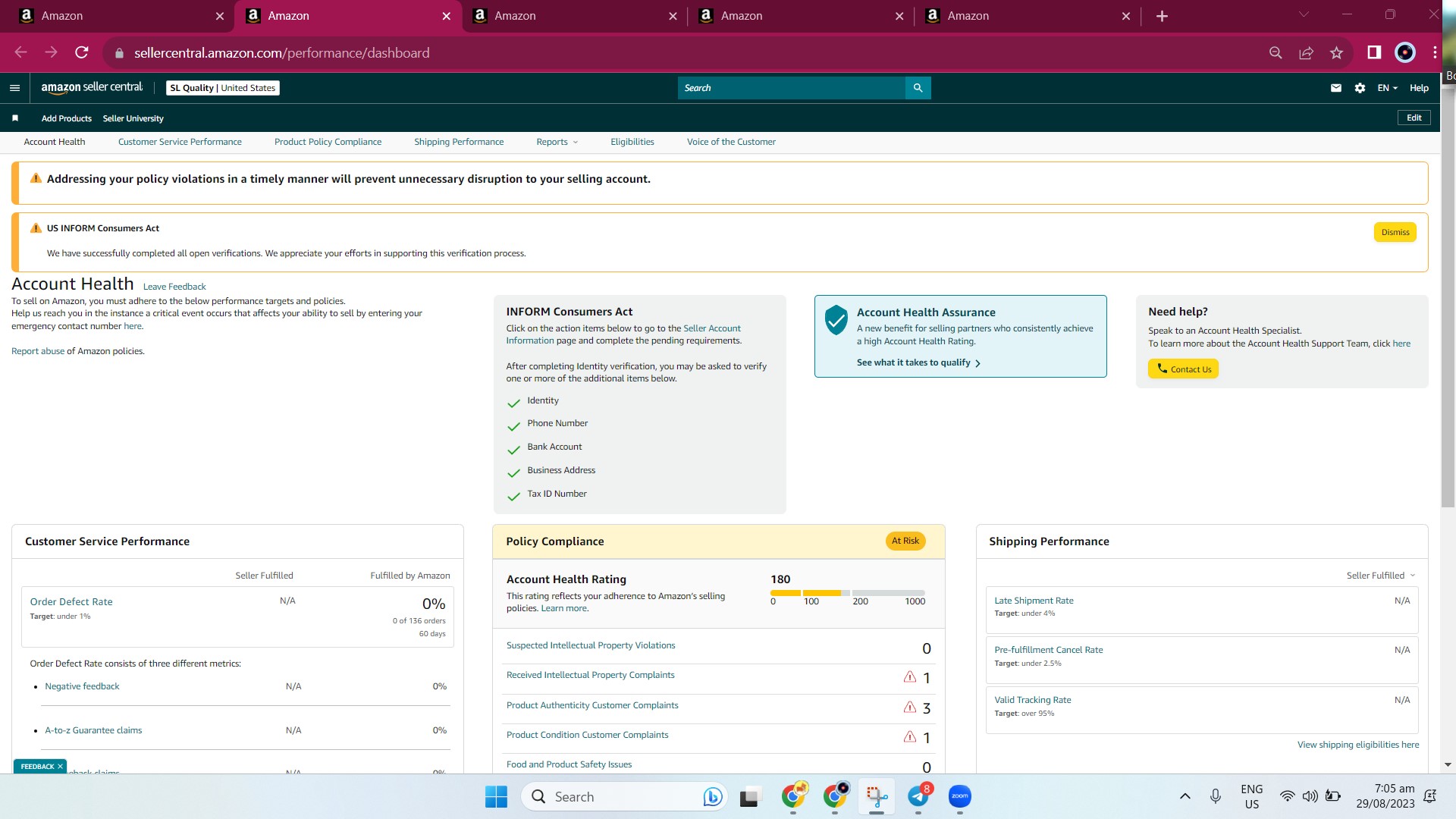
Task: Go back with the browser back arrow
Action: (21, 52)
